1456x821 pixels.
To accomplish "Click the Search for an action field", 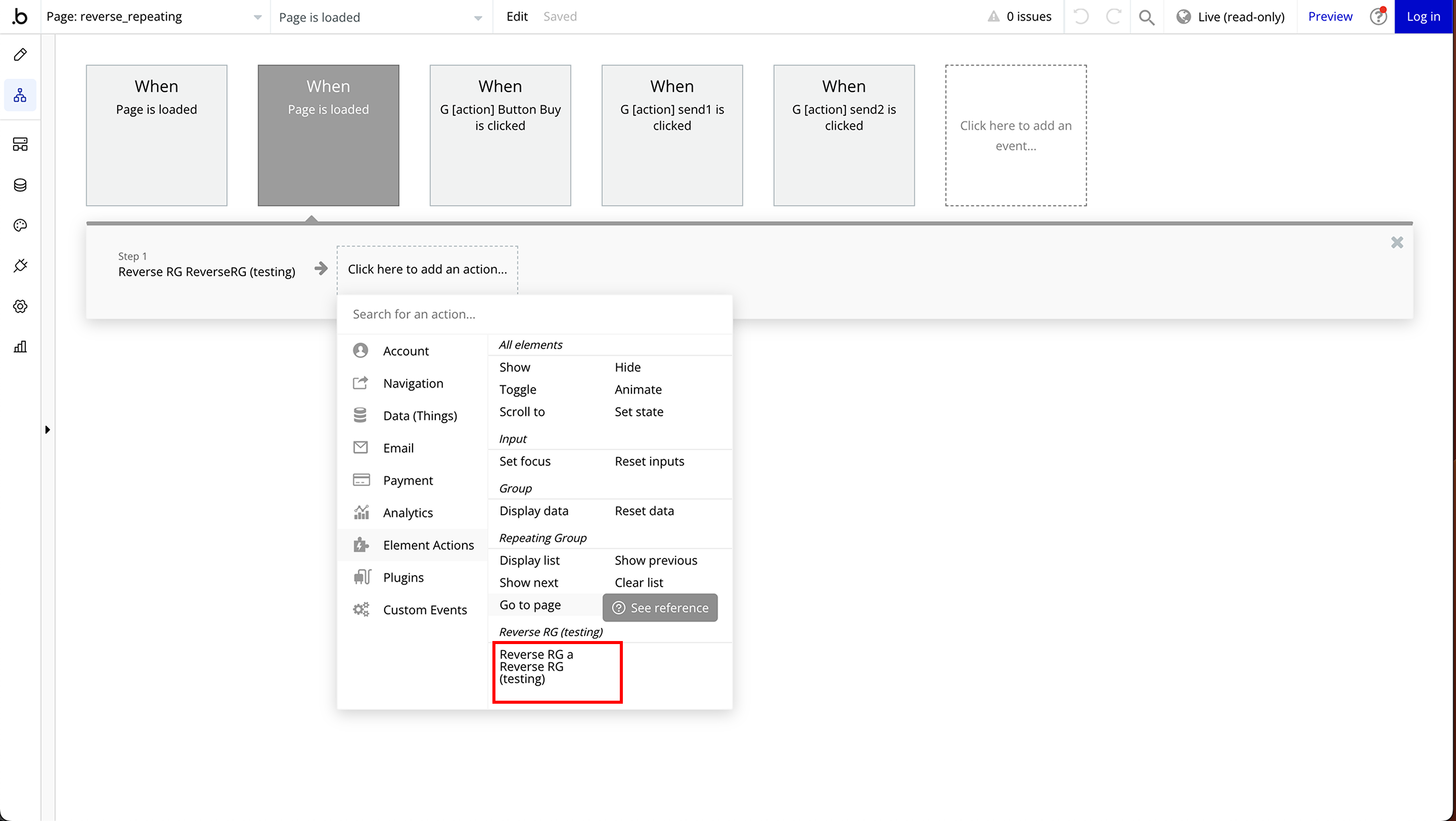I will tap(534, 314).
